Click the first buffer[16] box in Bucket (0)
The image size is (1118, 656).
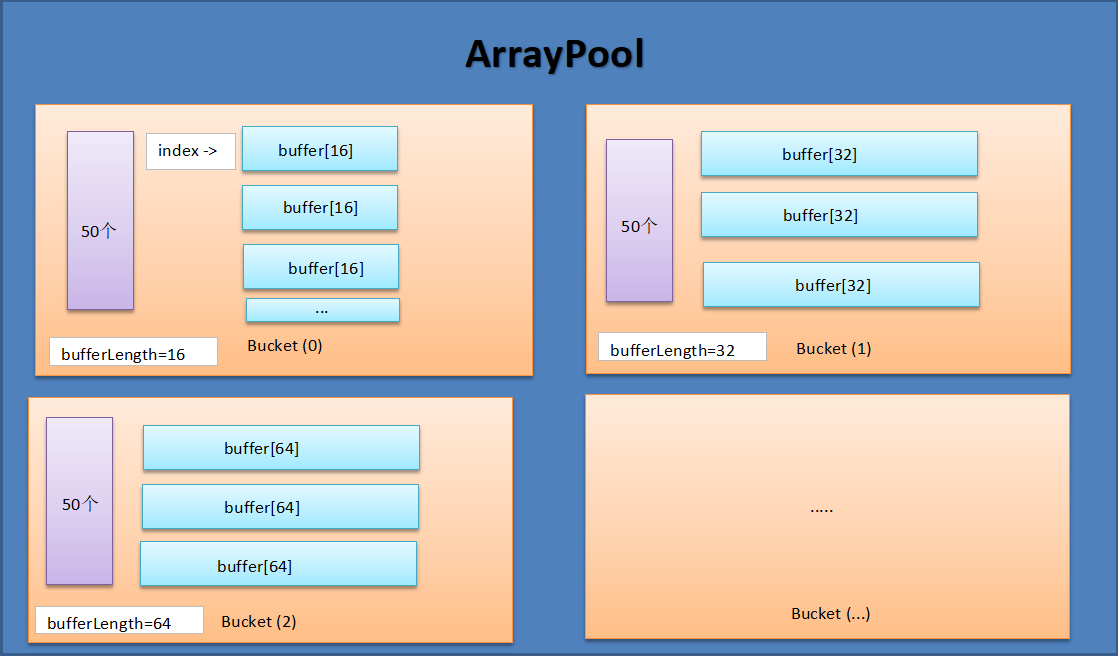(319, 148)
